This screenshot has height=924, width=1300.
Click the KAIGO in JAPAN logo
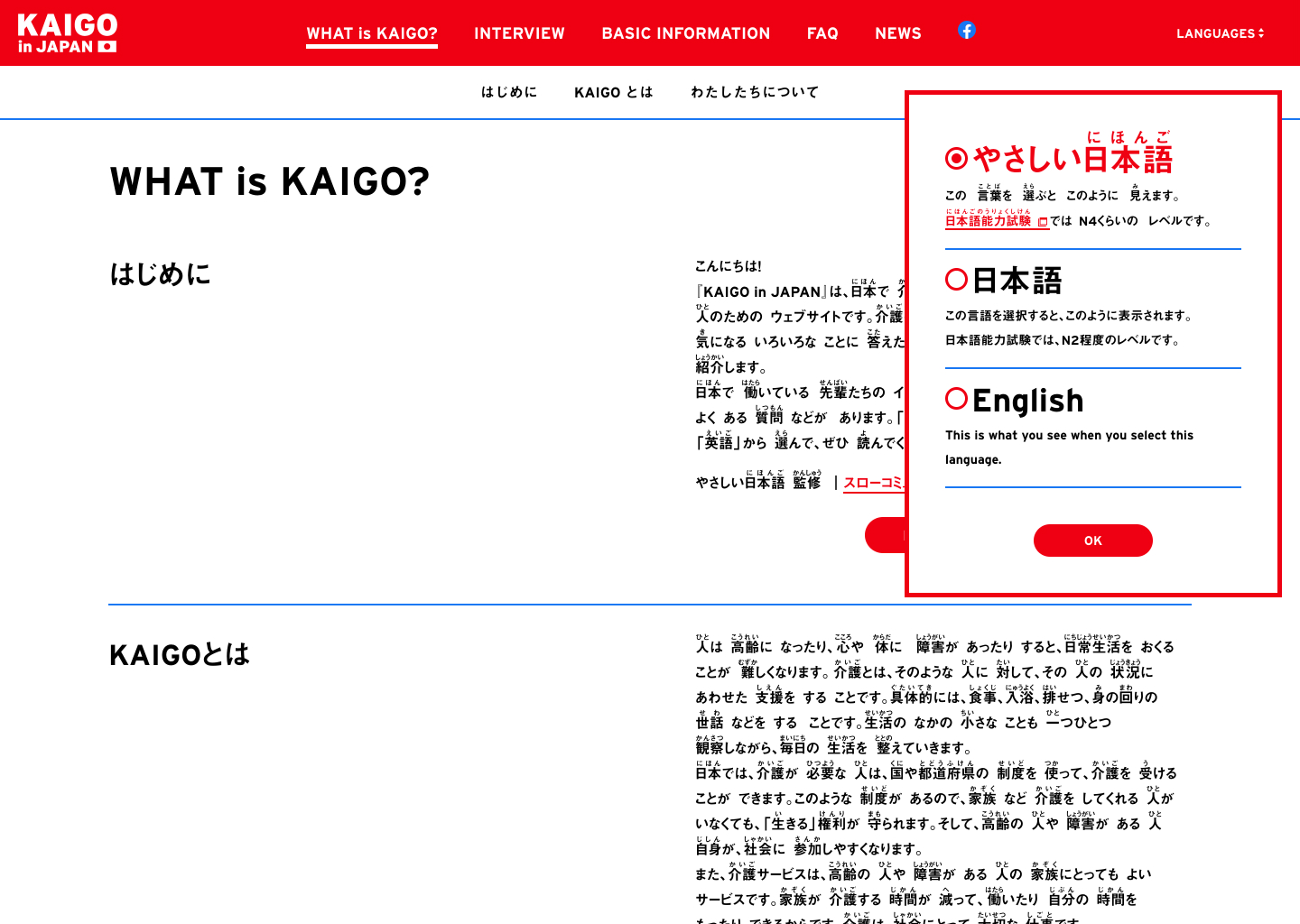(x=67, y=33)
